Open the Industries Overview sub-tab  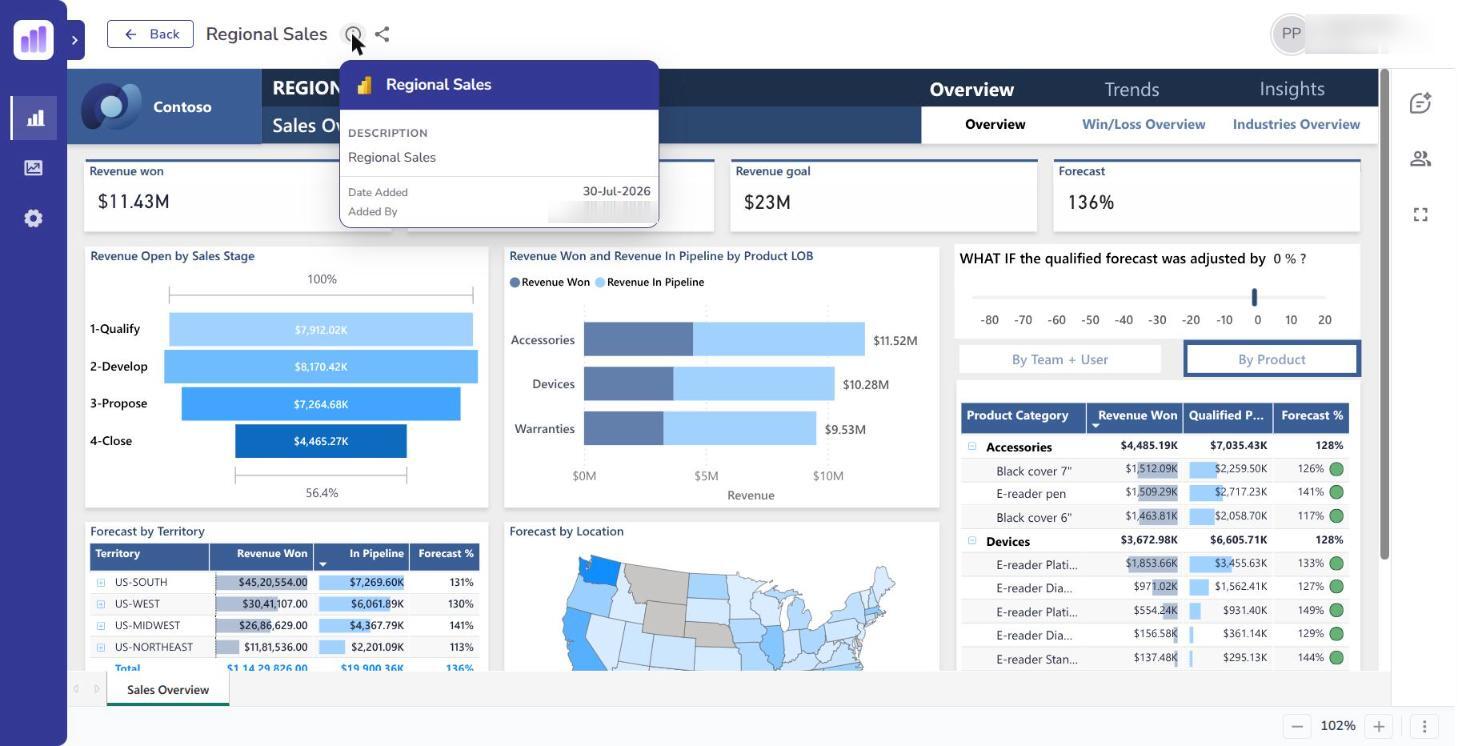tap(1296, 125)
